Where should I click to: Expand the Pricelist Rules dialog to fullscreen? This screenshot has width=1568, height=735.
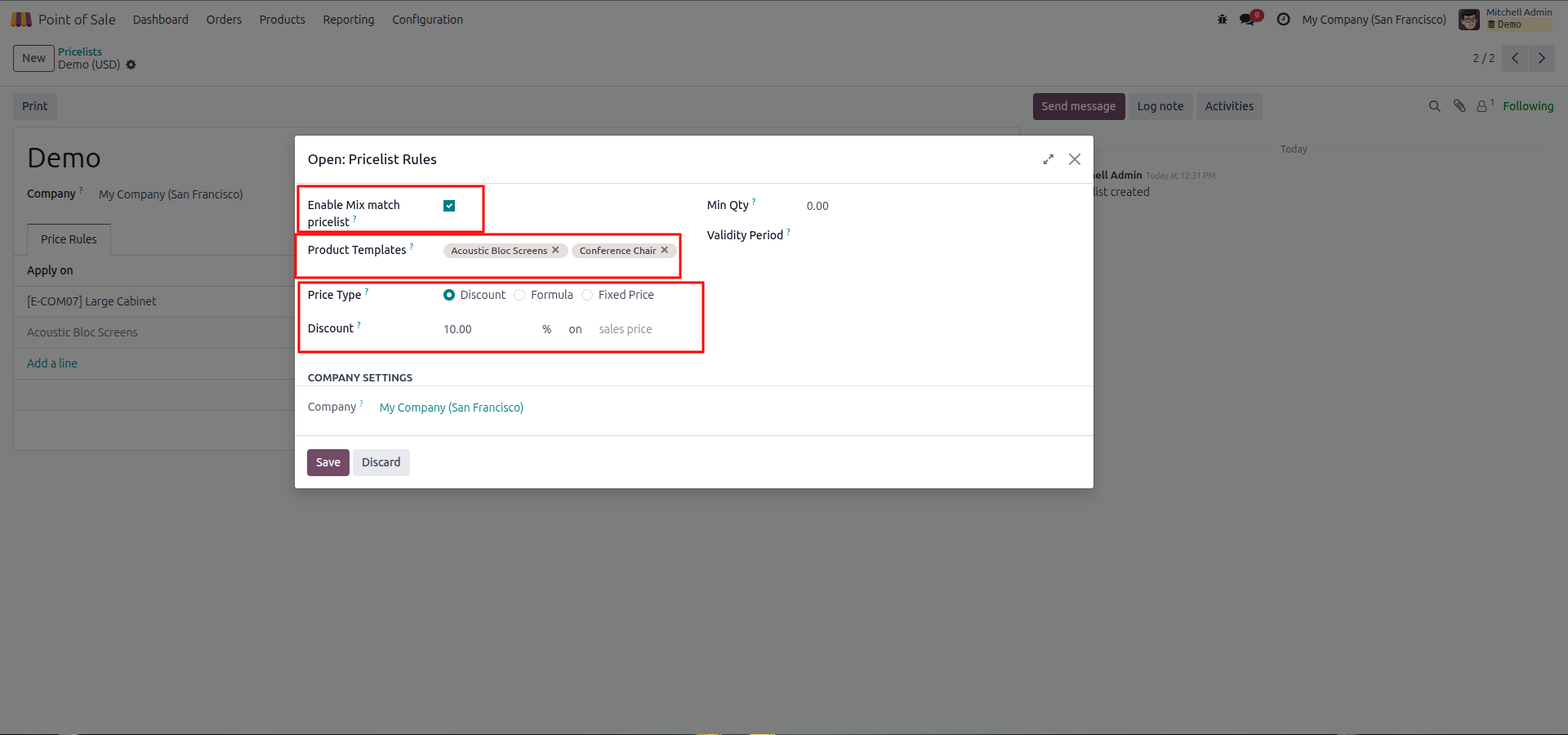pyautogui.click(x=1049, y=159)
